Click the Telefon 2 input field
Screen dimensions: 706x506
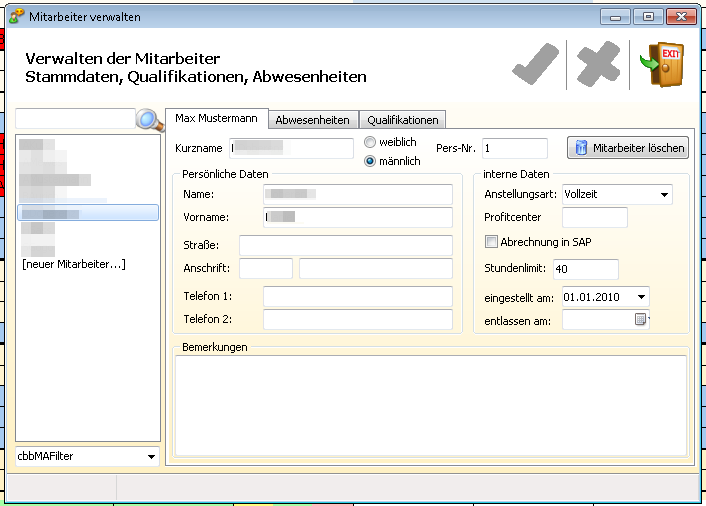tap(358, 320)
